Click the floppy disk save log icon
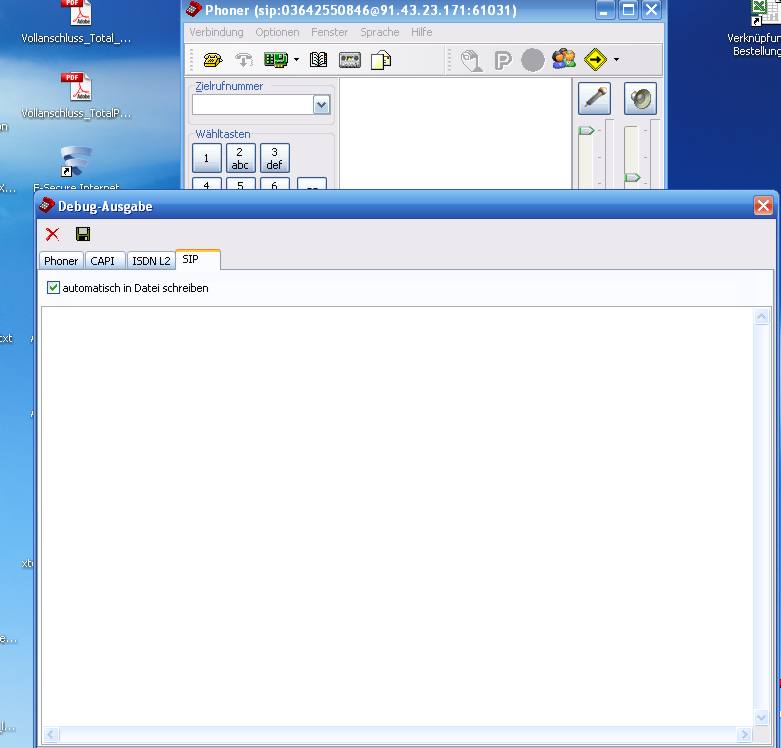781x748 pixels. tap(83, 234)
